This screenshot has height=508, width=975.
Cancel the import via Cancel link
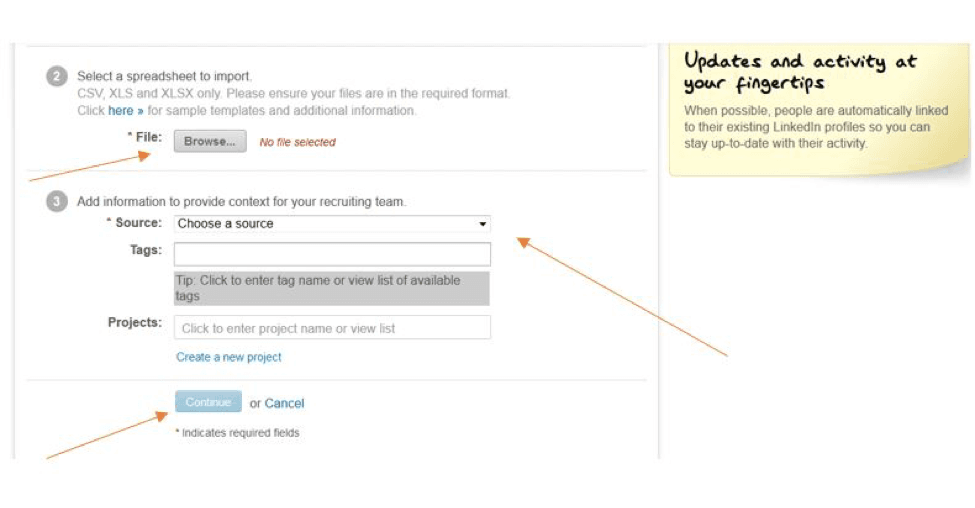[285, 404]
